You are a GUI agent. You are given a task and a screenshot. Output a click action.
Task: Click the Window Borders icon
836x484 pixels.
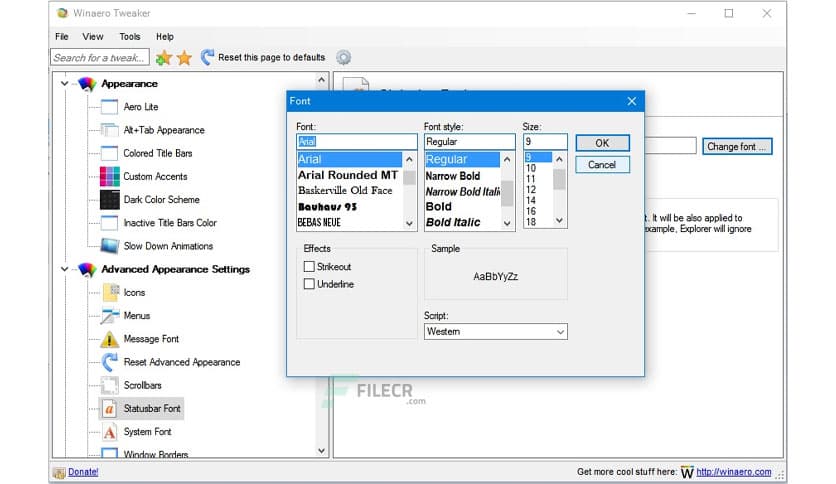click(109, 453)
